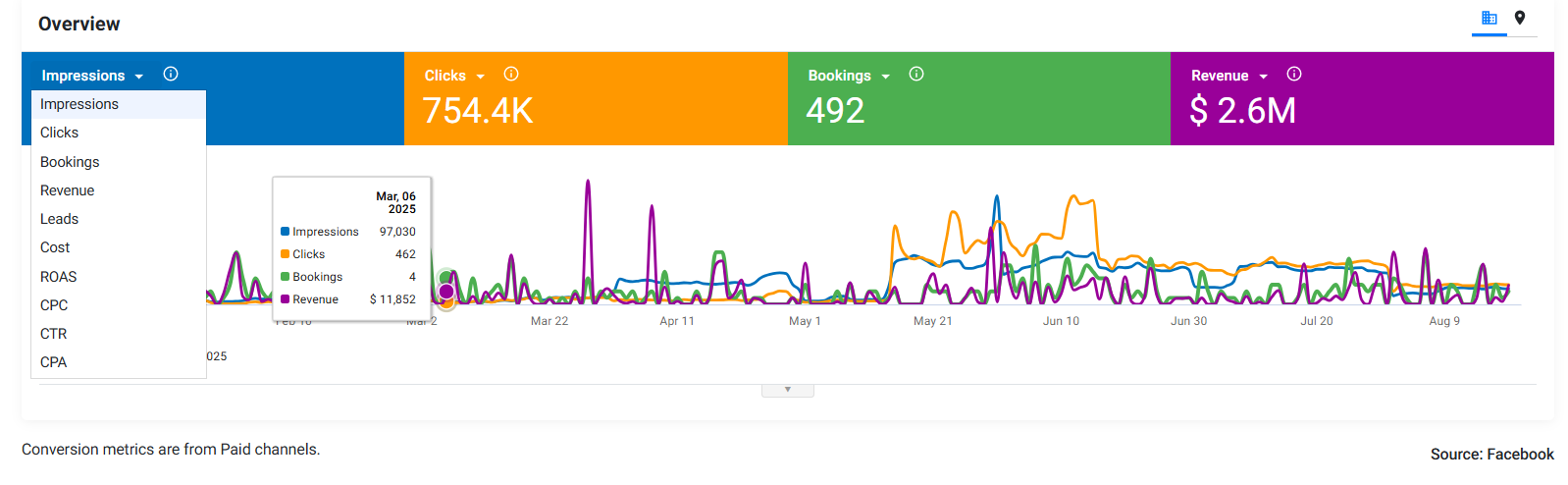Click the 754.4K clicks value

(x=478, y=111)
